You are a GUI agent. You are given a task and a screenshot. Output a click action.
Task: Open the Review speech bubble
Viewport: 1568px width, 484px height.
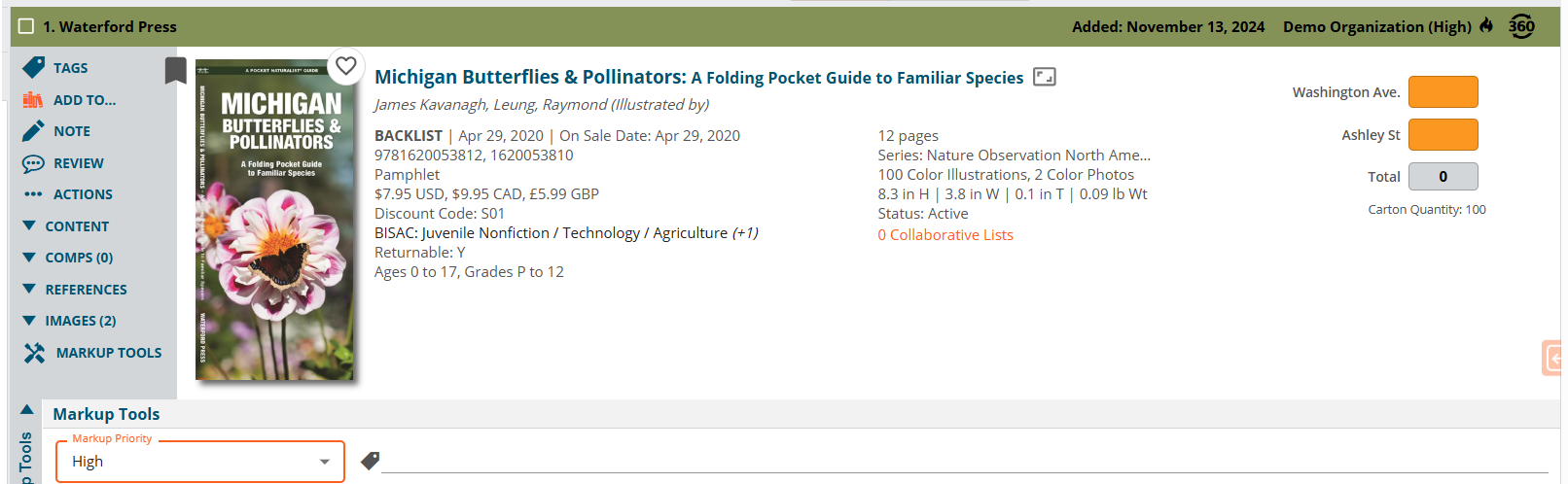33,163
